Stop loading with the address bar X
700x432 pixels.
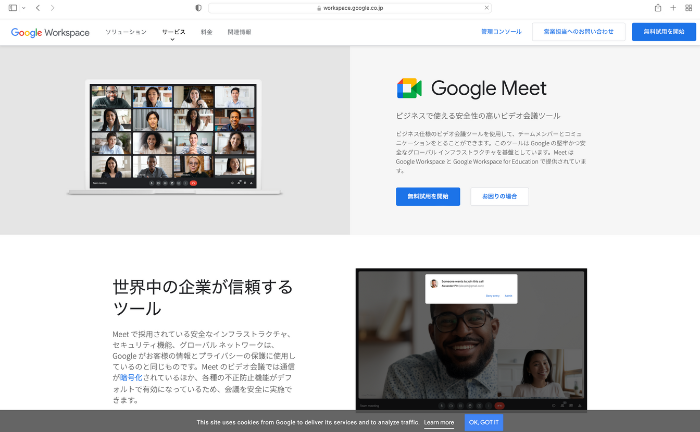click(487, 8)
